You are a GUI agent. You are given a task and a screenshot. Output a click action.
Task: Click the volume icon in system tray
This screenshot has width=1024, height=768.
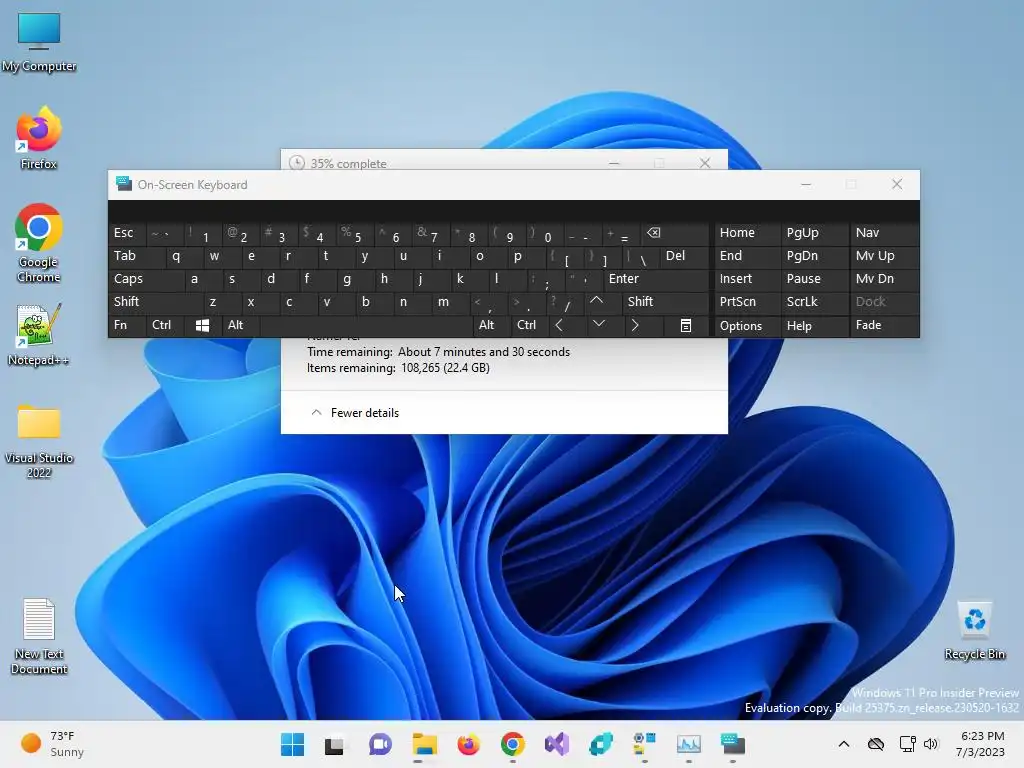click(931, 744)
